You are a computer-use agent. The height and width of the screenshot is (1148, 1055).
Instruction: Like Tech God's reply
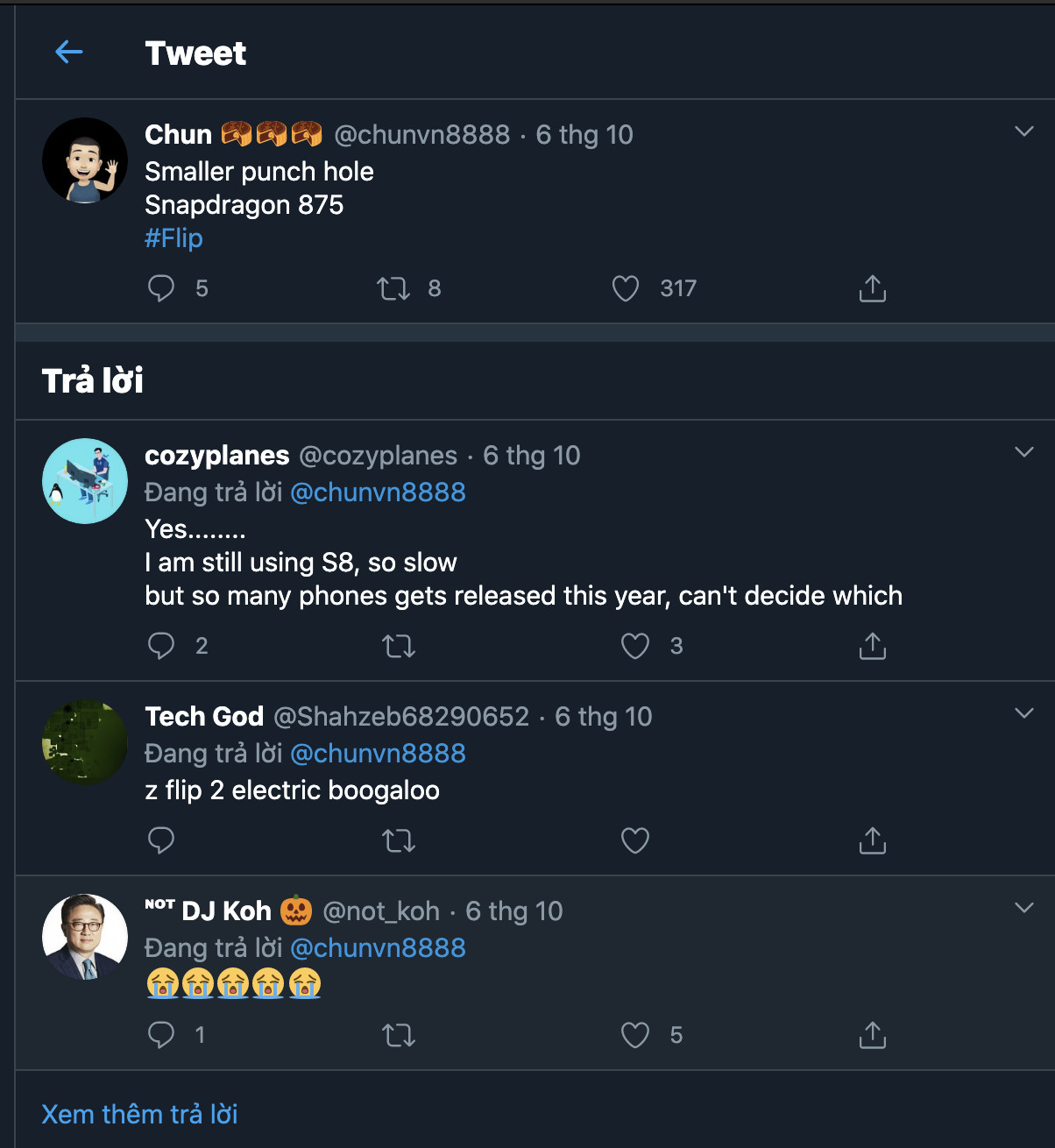click(x=634, y=840)
